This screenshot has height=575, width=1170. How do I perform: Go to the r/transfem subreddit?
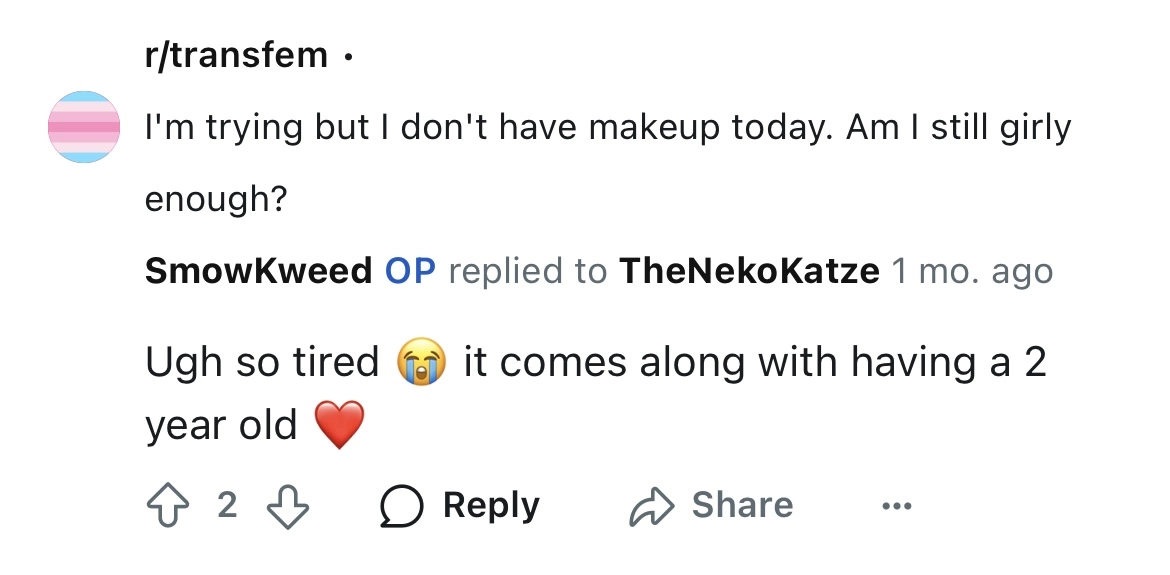pos(236,55)
